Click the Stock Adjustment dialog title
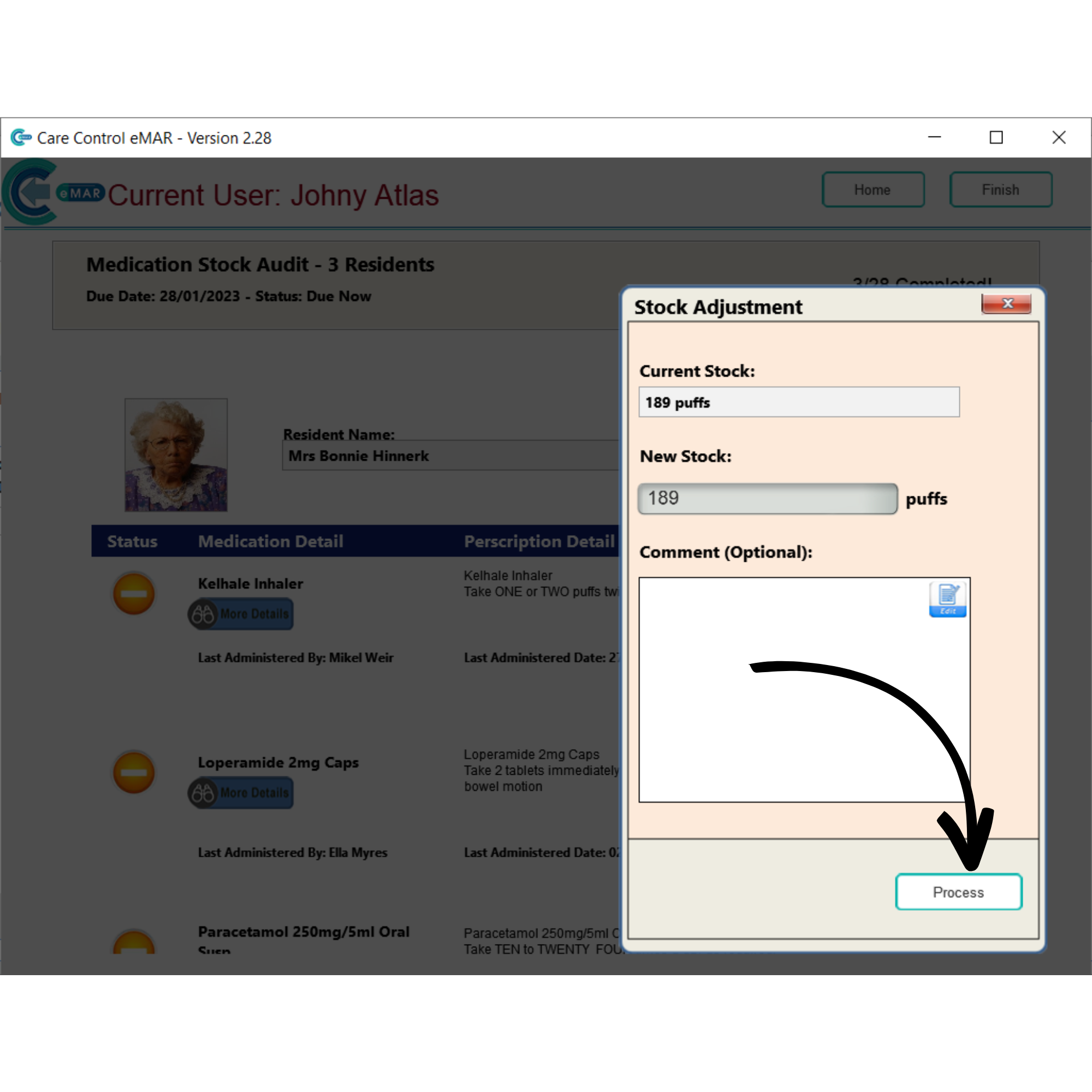1092x1092 pixels. (x=718, y=307)
